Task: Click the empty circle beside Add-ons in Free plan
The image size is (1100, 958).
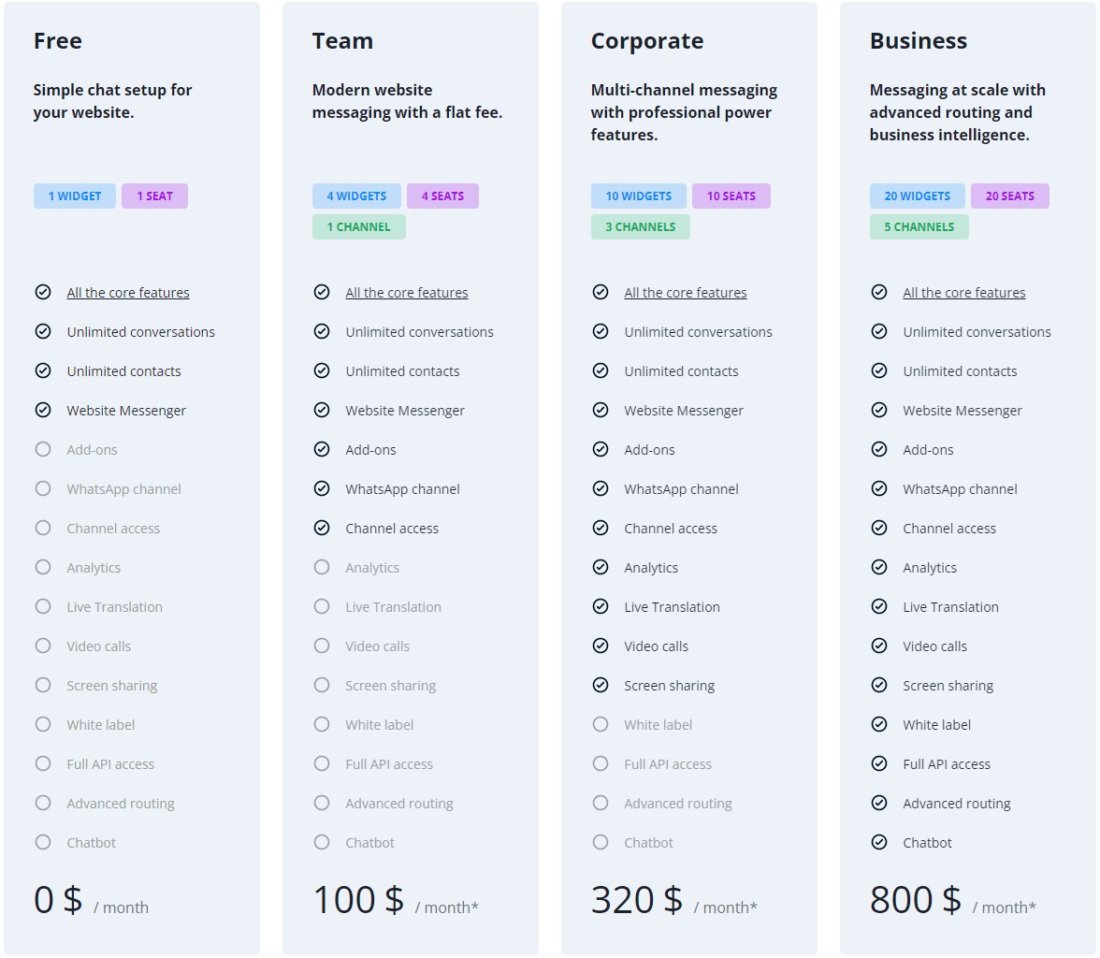Action: point(43,449)
